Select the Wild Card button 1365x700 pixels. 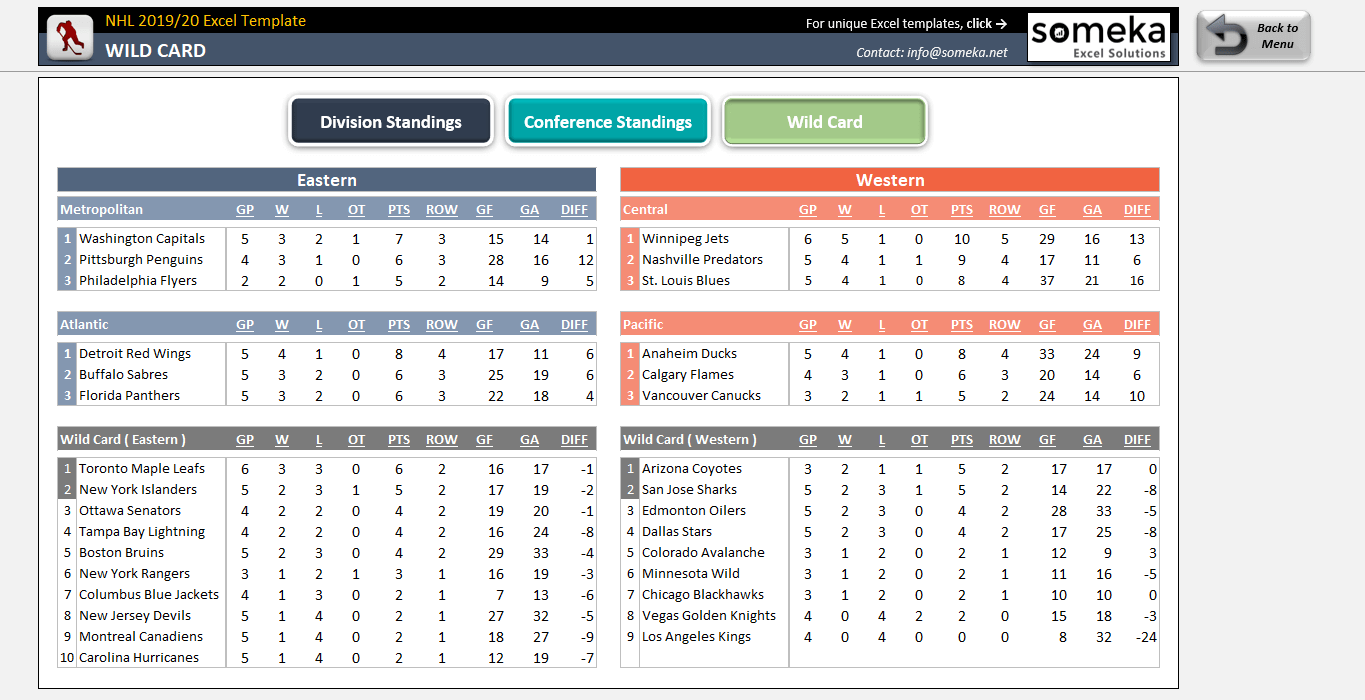click(825, 122)
